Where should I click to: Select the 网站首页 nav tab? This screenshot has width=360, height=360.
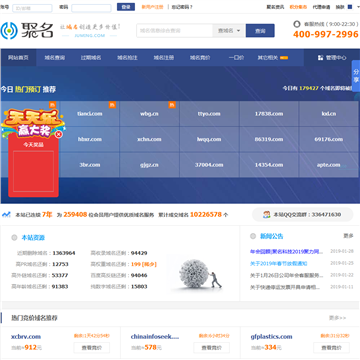(x=18, y=58)
